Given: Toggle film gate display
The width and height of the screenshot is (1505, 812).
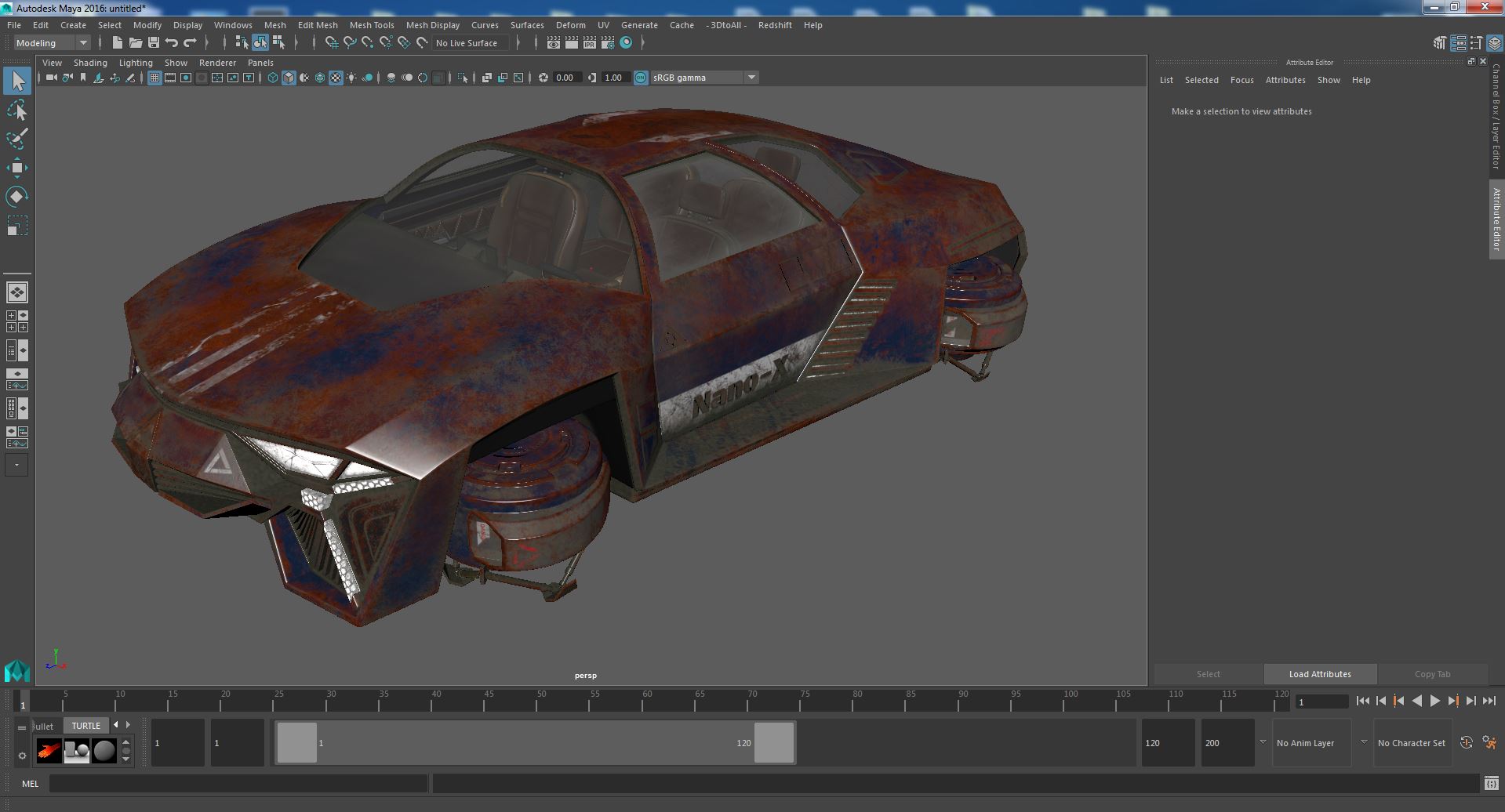Looking at the screenshot, I should click(x=170, y=78).
